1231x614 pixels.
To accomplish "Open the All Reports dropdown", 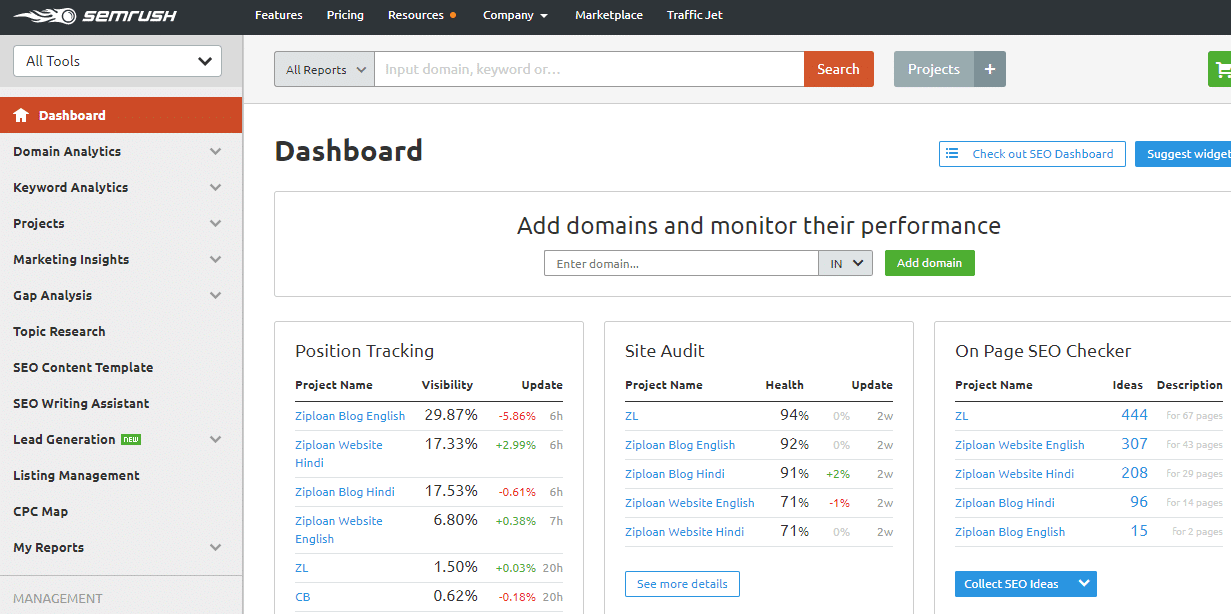I will [323, 69].
